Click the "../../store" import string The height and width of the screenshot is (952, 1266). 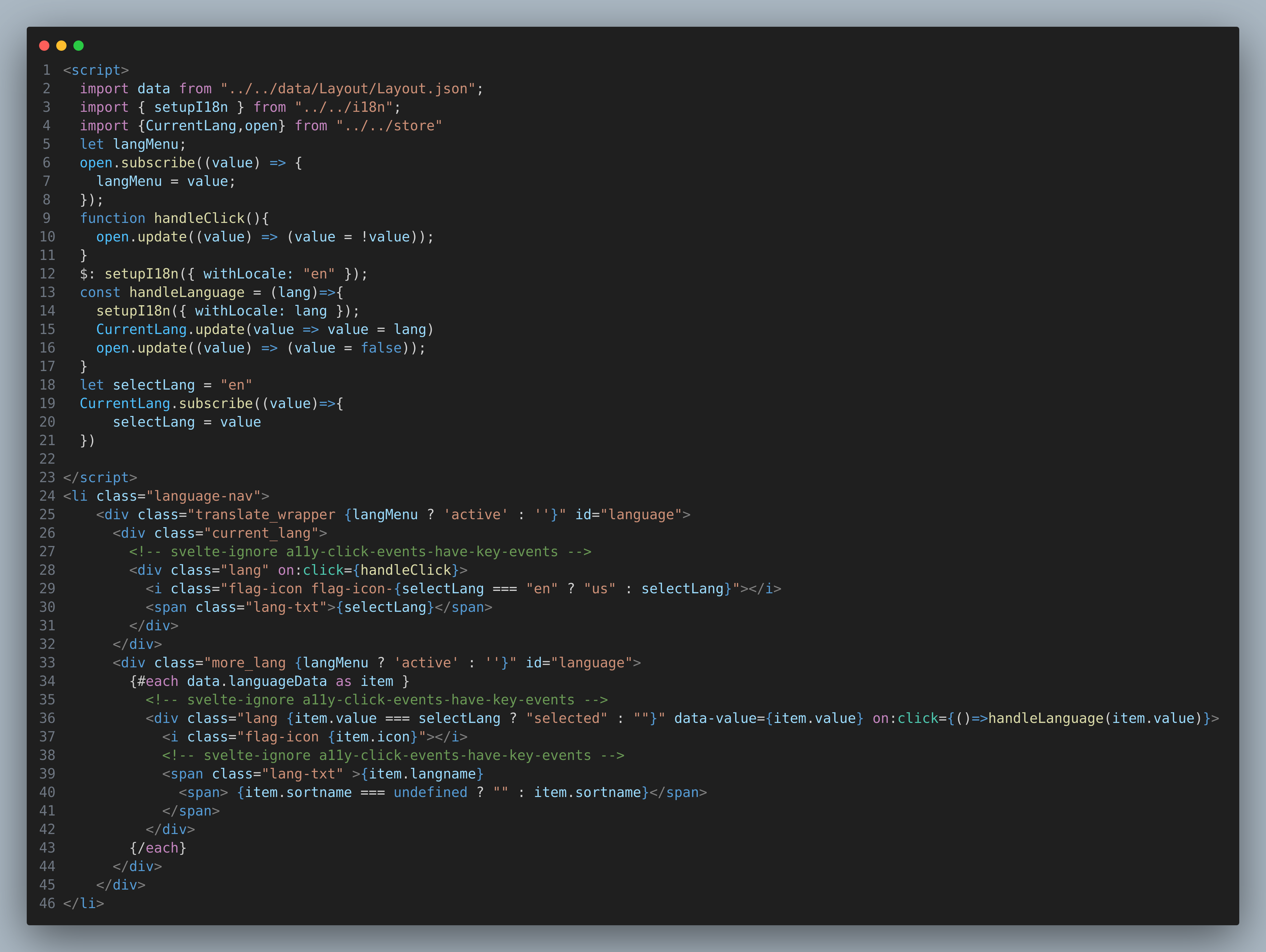click(389, 126)
